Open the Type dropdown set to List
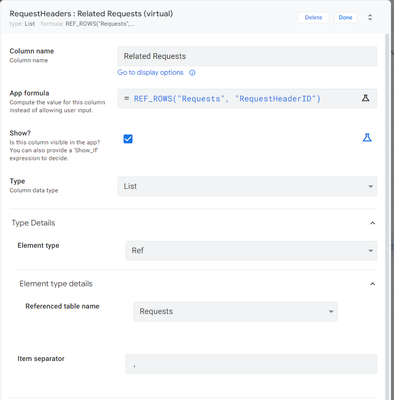Image resolution: width=394 pixels, height=400 pixels. coord(247,186)
